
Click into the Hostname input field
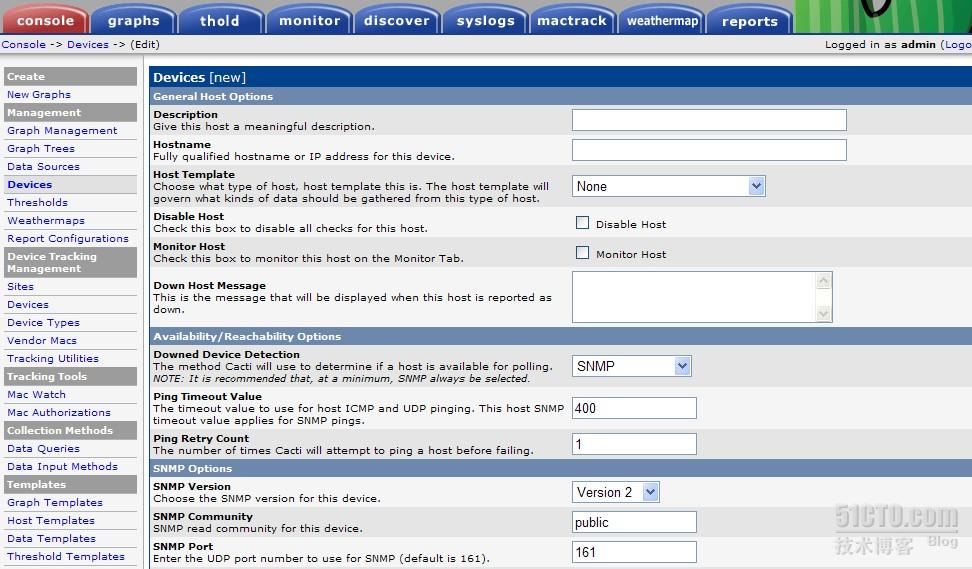point(709,149)
